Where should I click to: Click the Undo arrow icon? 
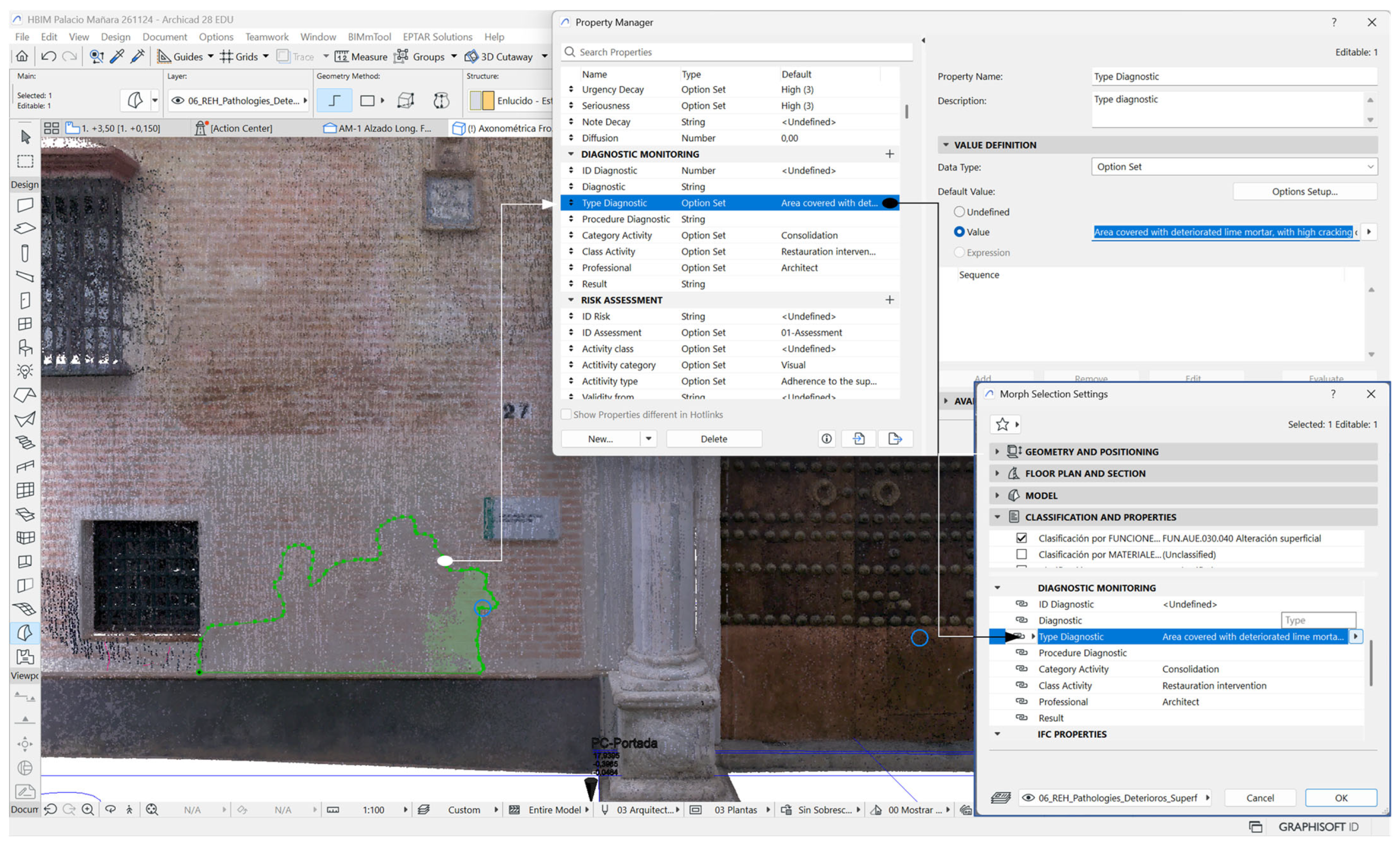pos(49,56)
